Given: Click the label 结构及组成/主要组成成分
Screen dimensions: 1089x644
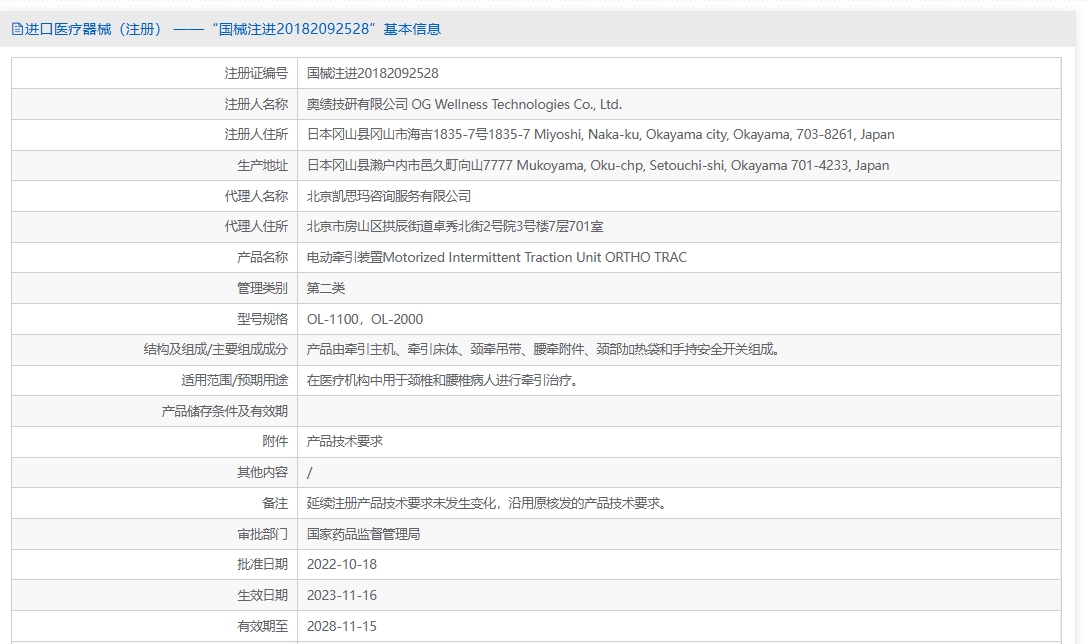Looking at the screenshot, I should (x=215, y=349).
